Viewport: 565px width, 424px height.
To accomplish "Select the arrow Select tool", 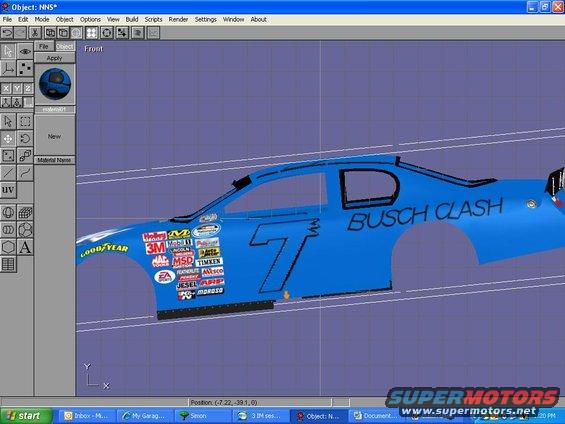I will (x=8, y=121).
